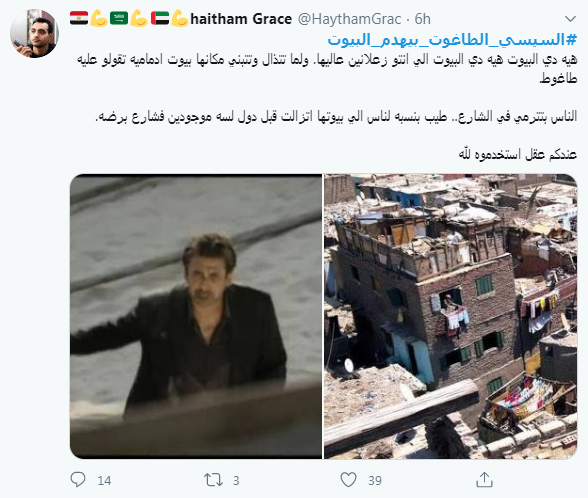Expand tweet options chevron menu
The image size is (588, 498).
click(x=570, y=19)
